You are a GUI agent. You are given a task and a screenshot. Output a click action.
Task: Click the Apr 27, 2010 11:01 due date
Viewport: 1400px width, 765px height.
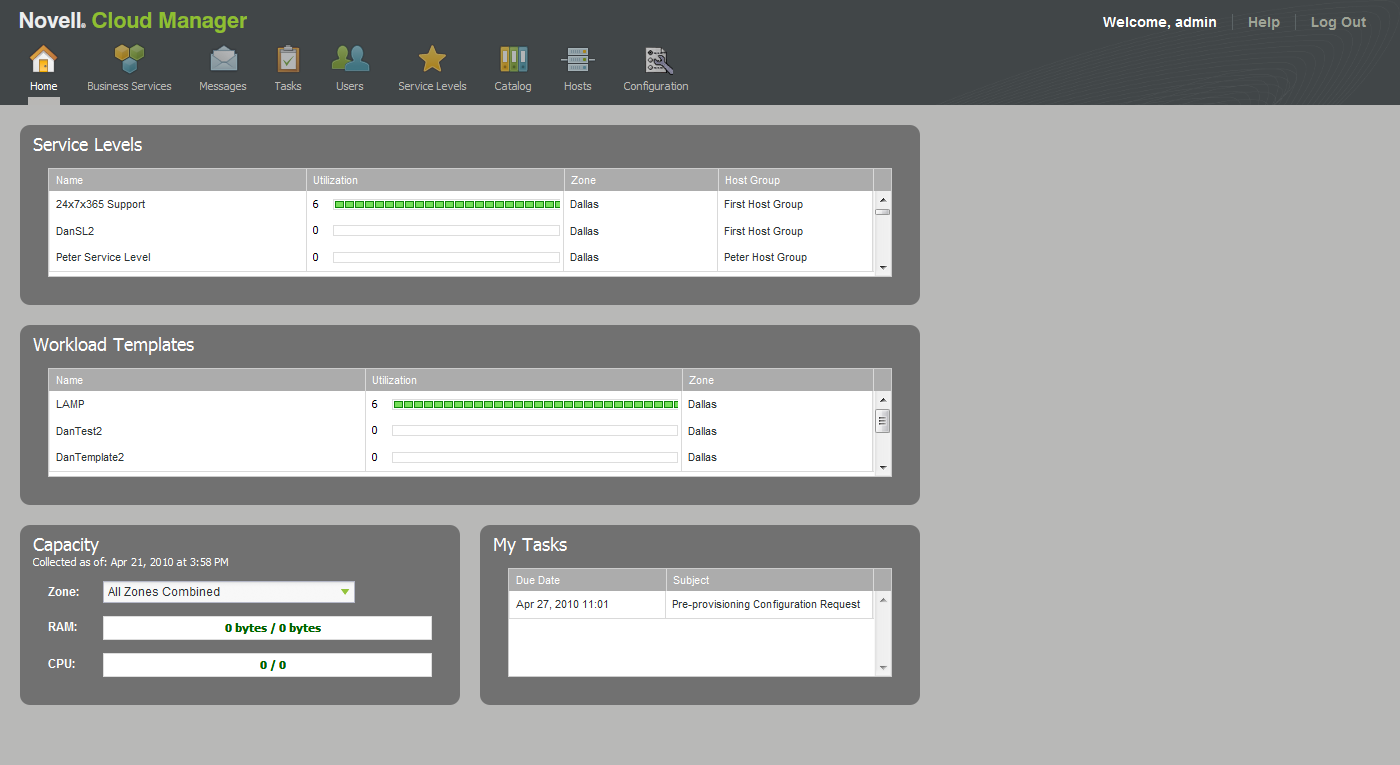(x=562, y=604)
